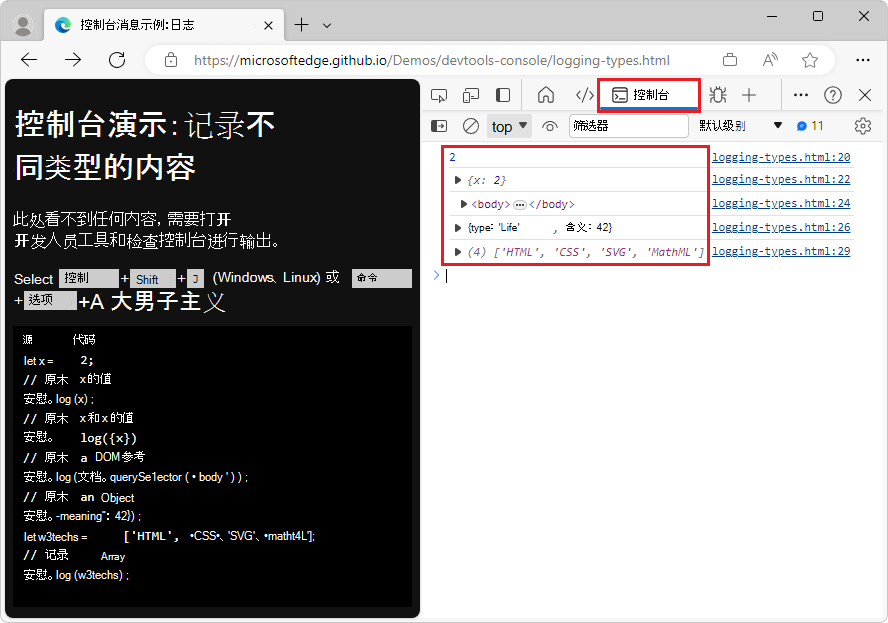Create live expression eye icon
The width and height of the screenshot is (888, 623).
[x=549, y=126]
